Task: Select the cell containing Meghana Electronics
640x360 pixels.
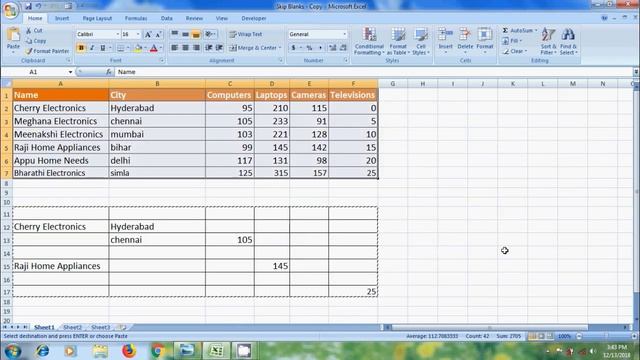Action: tap(60, 121)
